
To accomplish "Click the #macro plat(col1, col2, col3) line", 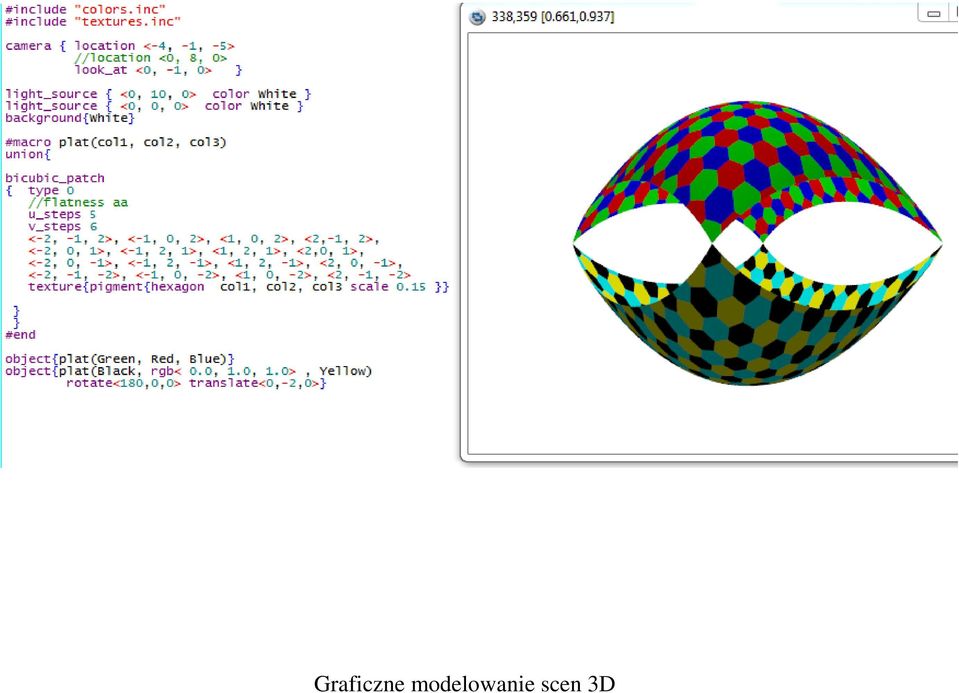I will [x=116, y=143].
